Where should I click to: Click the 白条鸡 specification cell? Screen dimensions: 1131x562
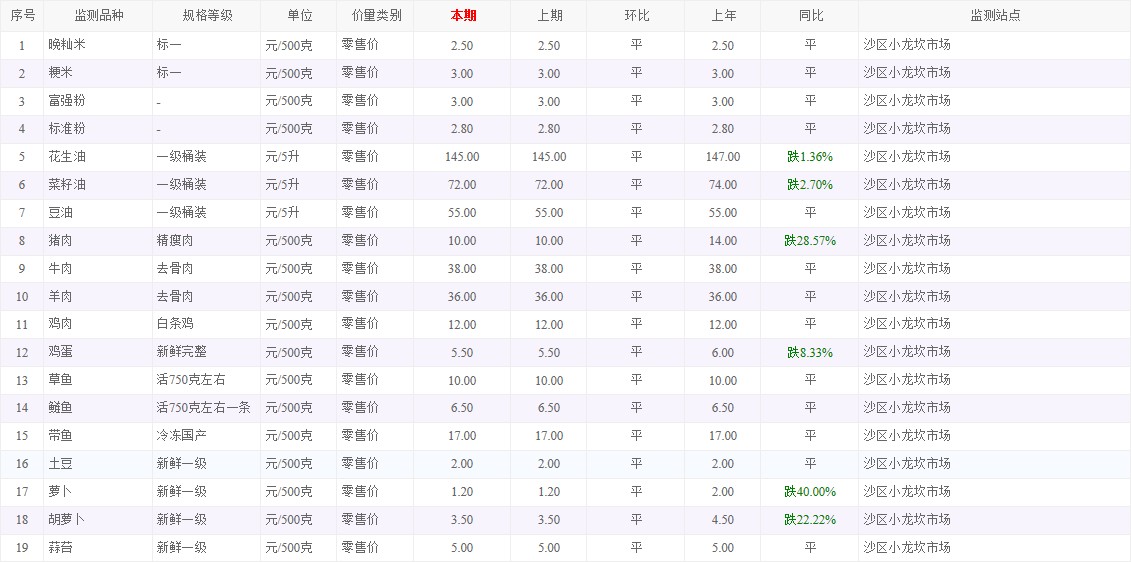tap(206, 325)
